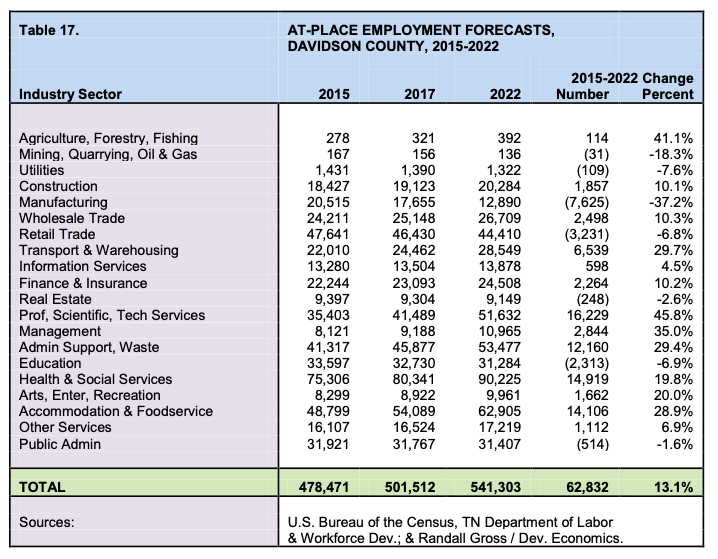Select the Health & Social Services label
Viewport: 718px width, 559px height.
[96, 379]
